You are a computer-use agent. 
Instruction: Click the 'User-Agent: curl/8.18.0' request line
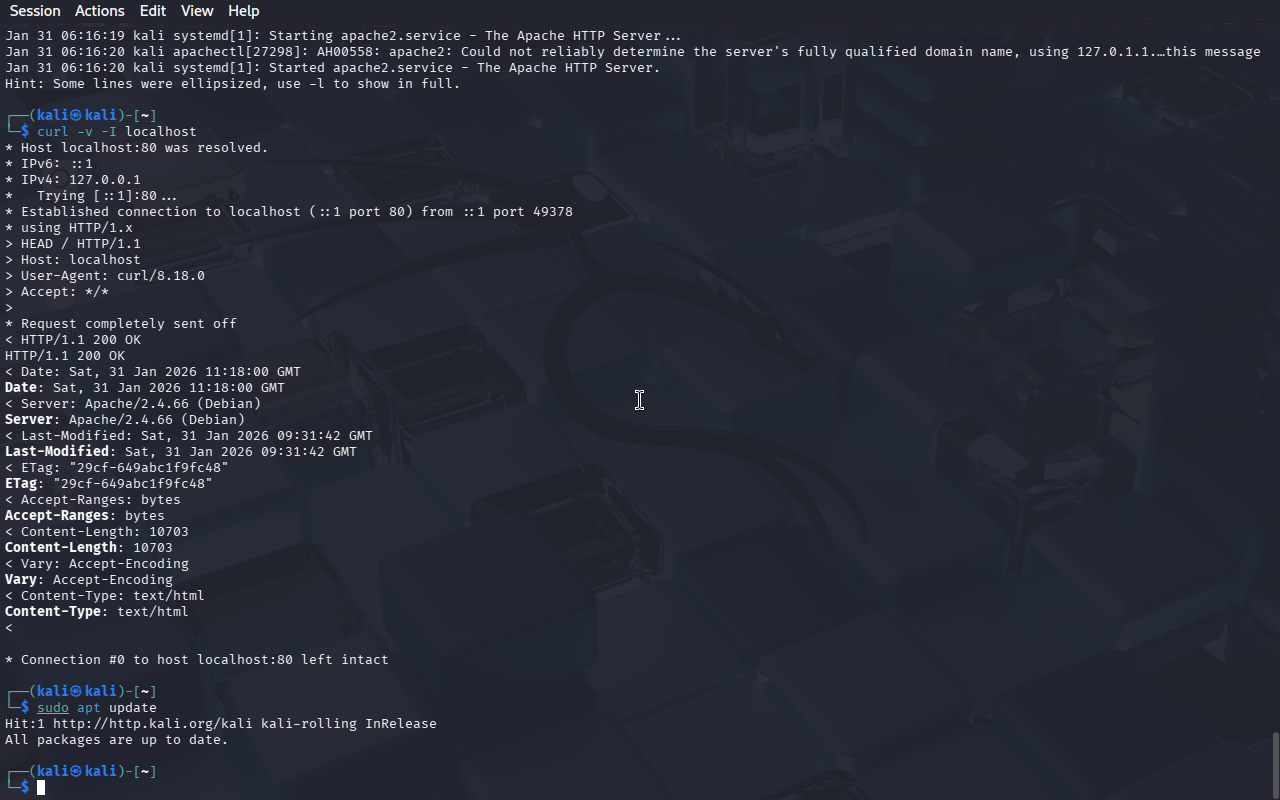(105, 275)
